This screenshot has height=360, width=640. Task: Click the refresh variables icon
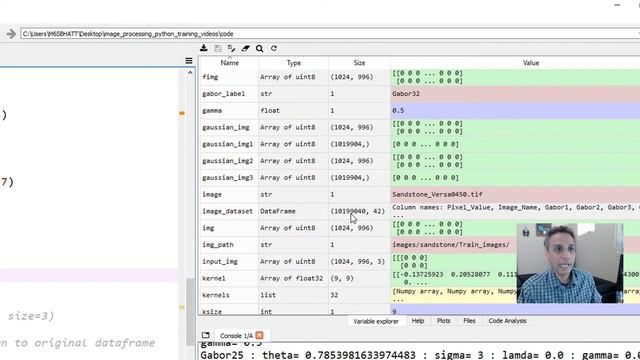274,48
